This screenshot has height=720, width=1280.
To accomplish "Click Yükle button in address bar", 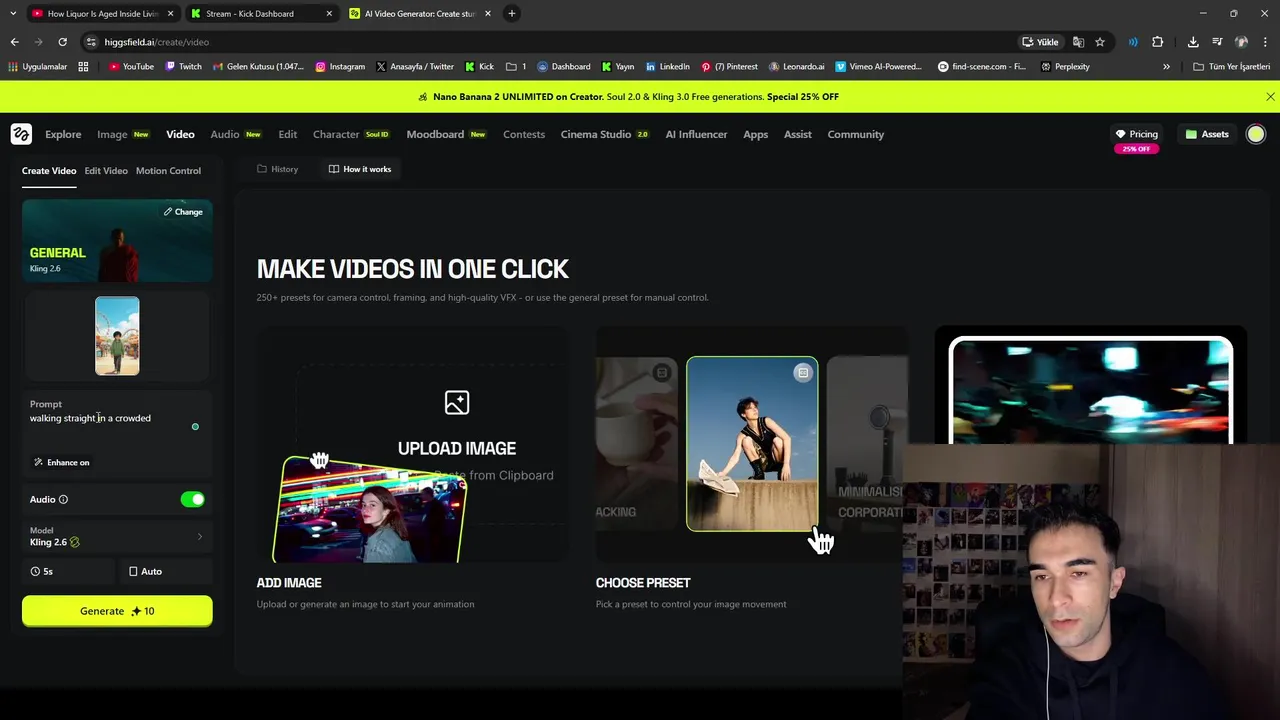I will pos(1041,42).
